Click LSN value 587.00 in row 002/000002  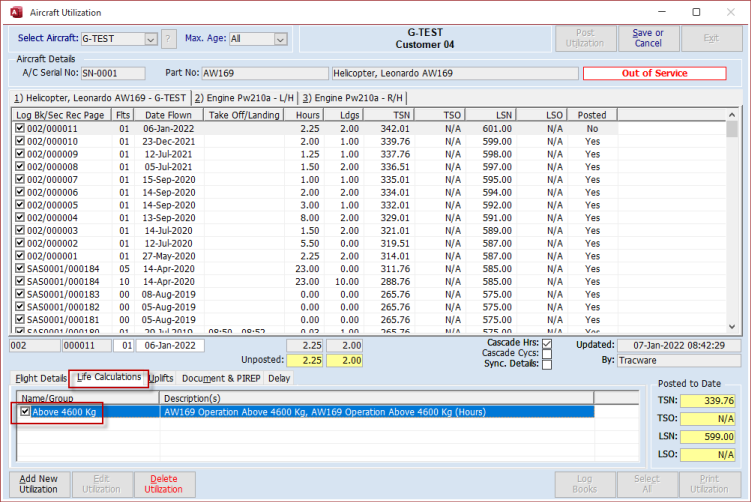click(497, 243)
